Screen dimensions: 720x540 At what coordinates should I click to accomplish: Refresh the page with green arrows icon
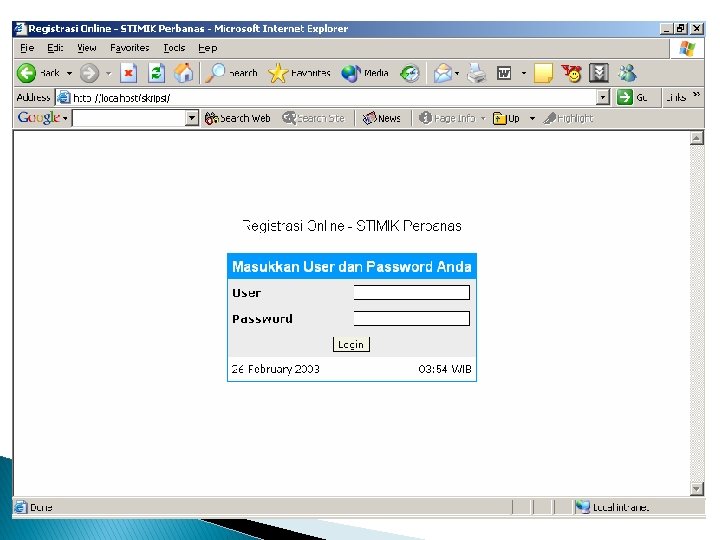point(156,73)
